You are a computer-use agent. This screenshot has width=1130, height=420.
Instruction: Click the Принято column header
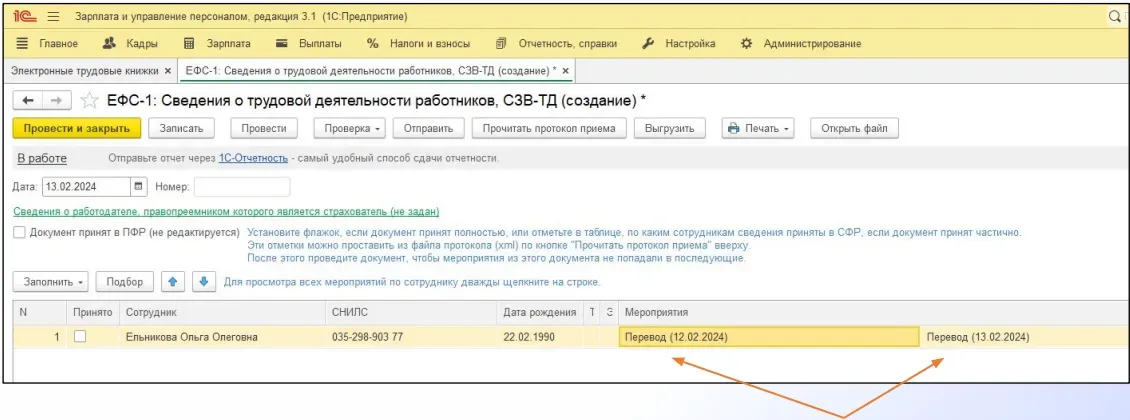point(93,313)
